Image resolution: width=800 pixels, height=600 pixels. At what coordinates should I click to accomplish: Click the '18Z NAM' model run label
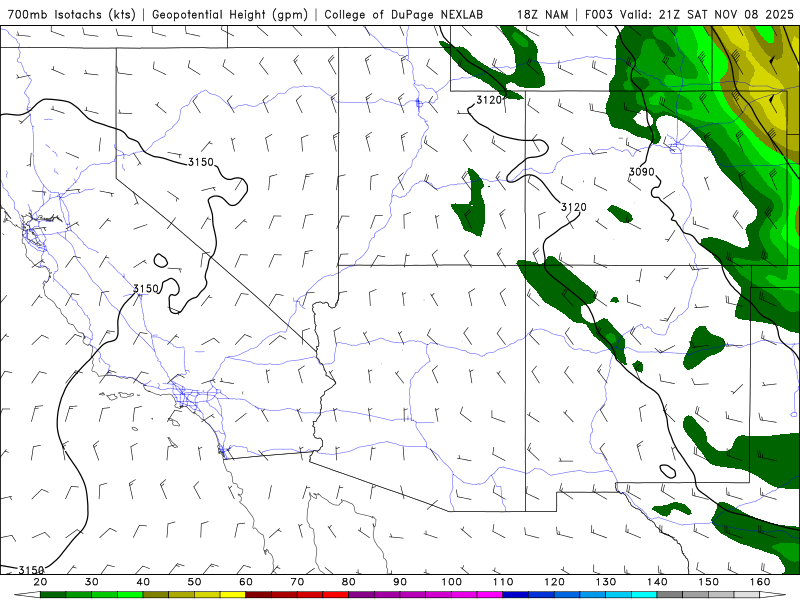pos(542,14)
